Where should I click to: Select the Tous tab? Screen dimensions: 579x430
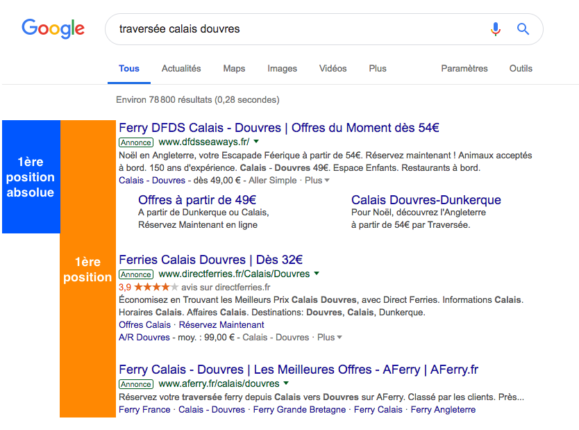pyautogui.click(x=129, y=68)
